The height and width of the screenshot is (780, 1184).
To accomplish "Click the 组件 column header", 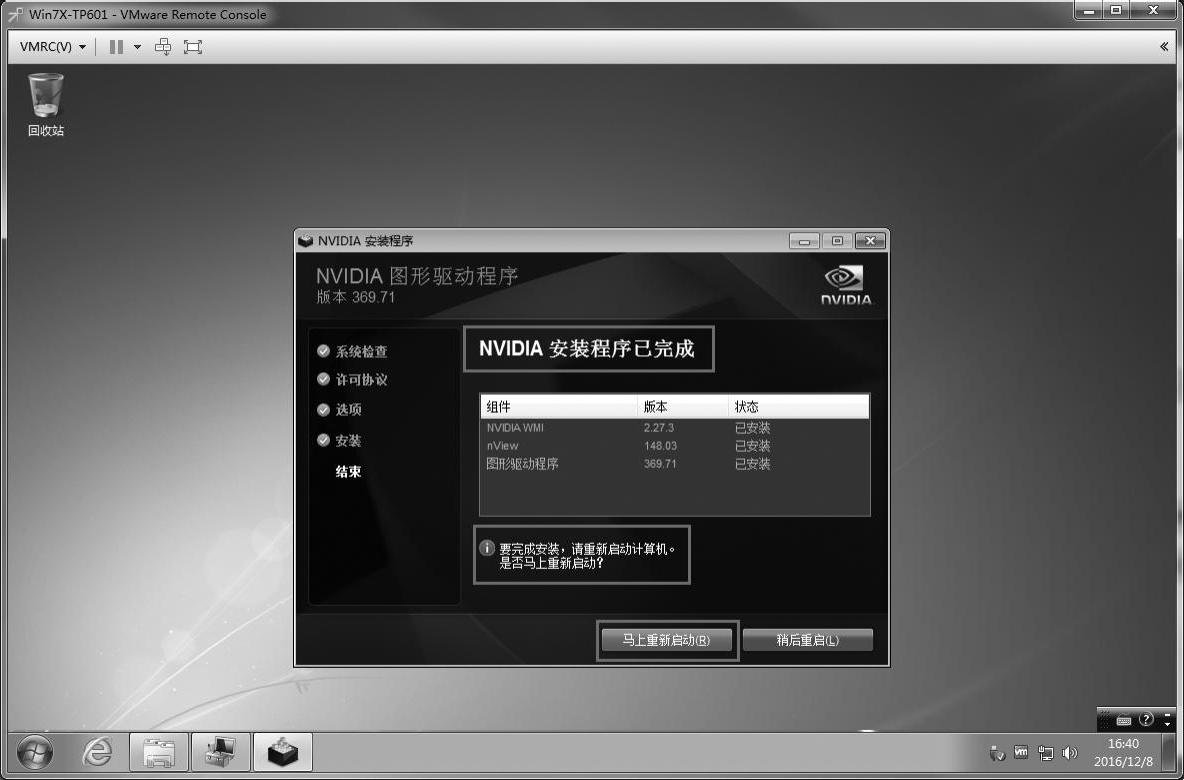I will (559, 407).
